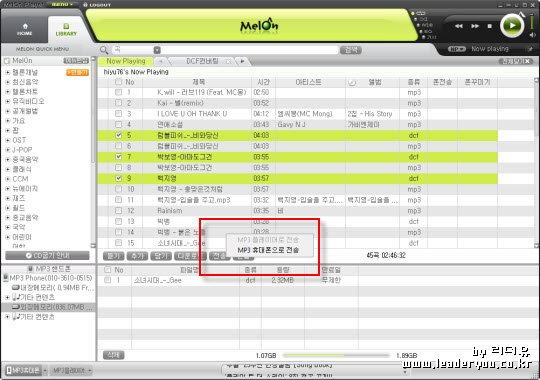Select the 내장메모리 internal memory drive

[x=53, y=288]
